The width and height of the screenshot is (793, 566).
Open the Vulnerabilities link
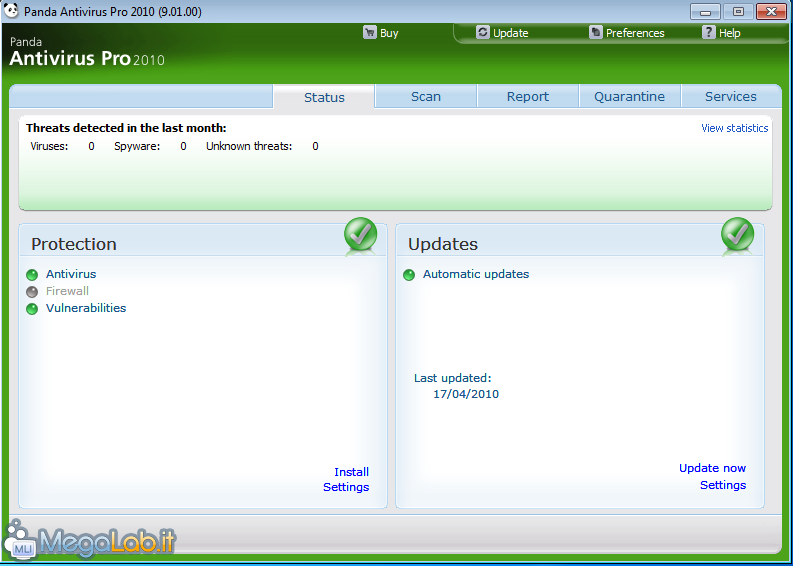86,308
